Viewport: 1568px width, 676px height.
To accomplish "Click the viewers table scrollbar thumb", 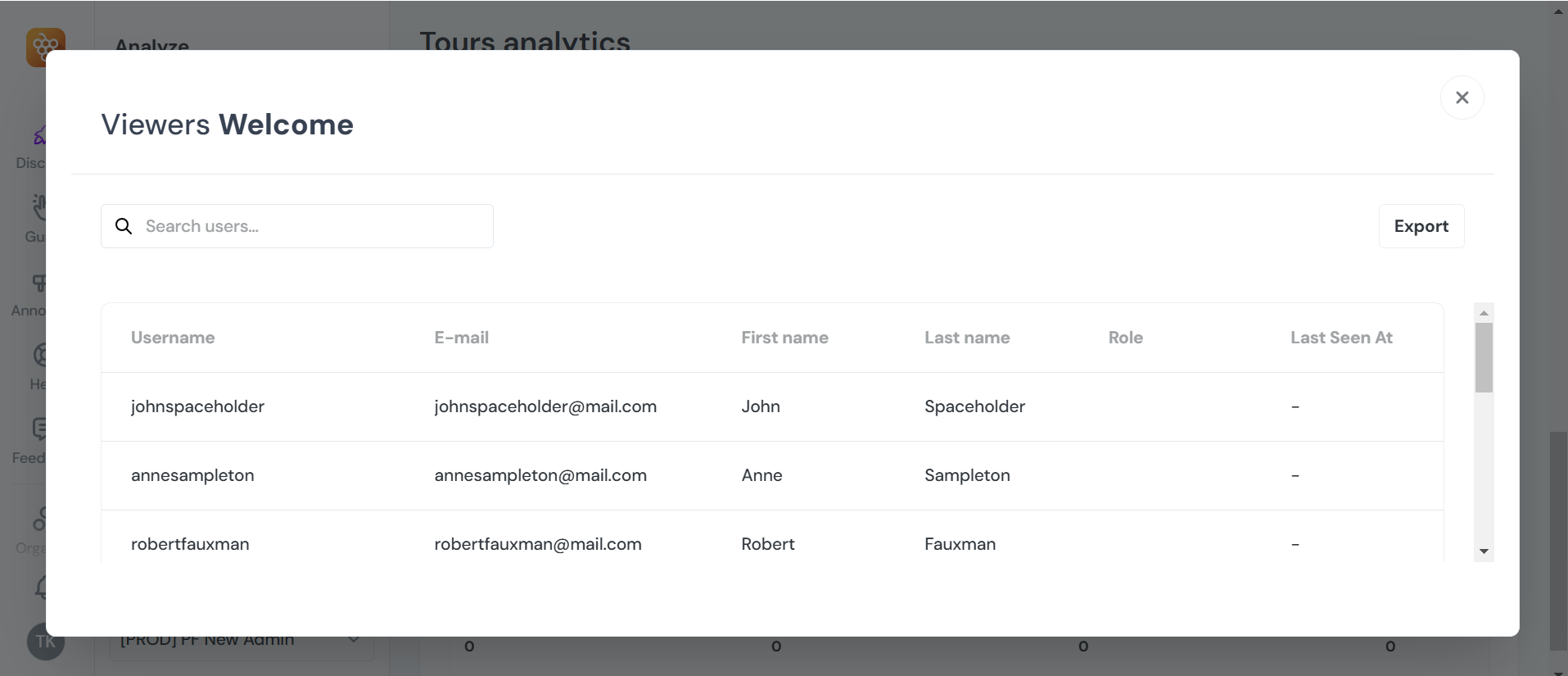I will pos(1484,357).
